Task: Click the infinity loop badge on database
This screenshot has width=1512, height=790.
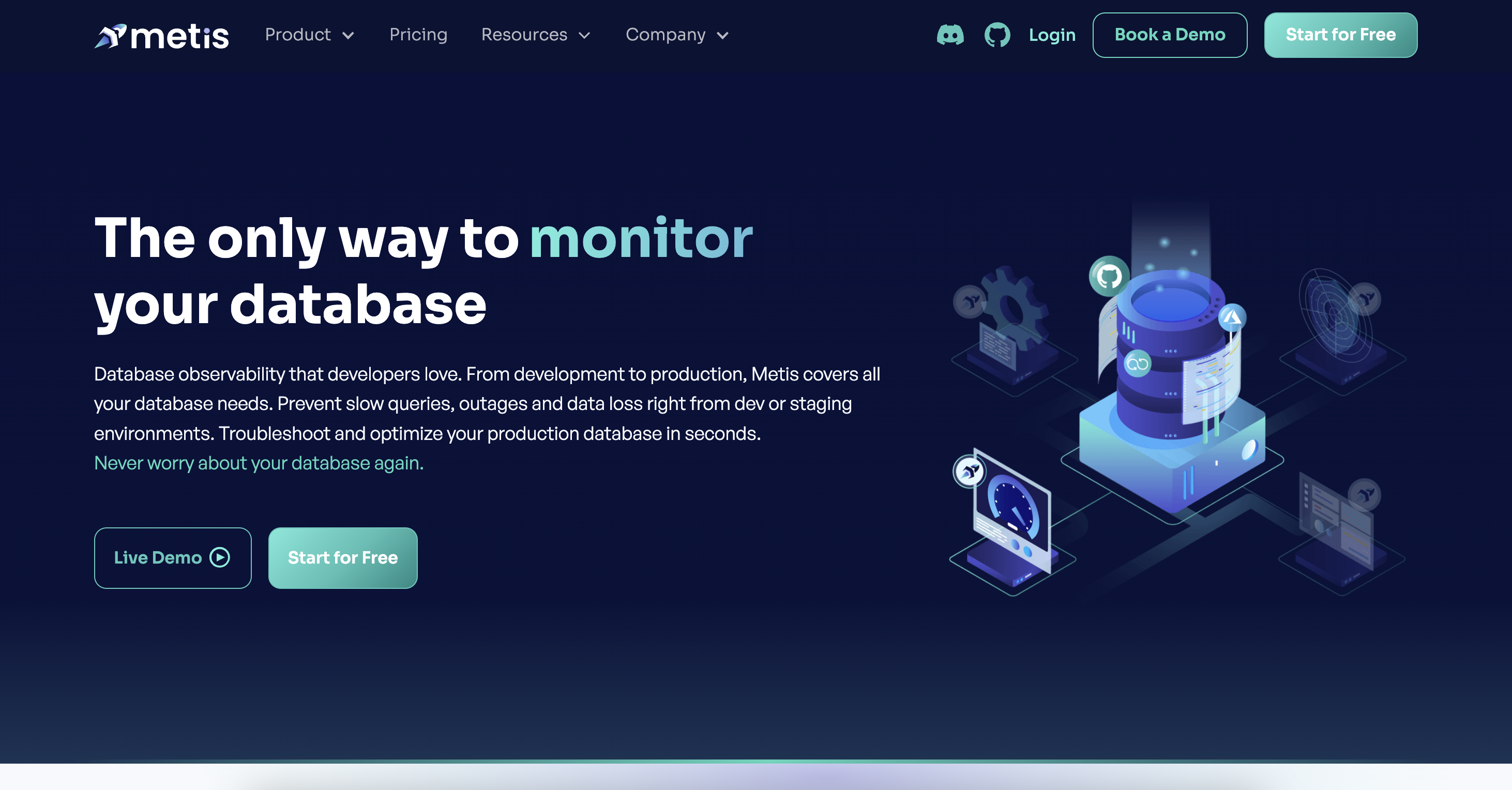Action: (x=1137, y=364)
